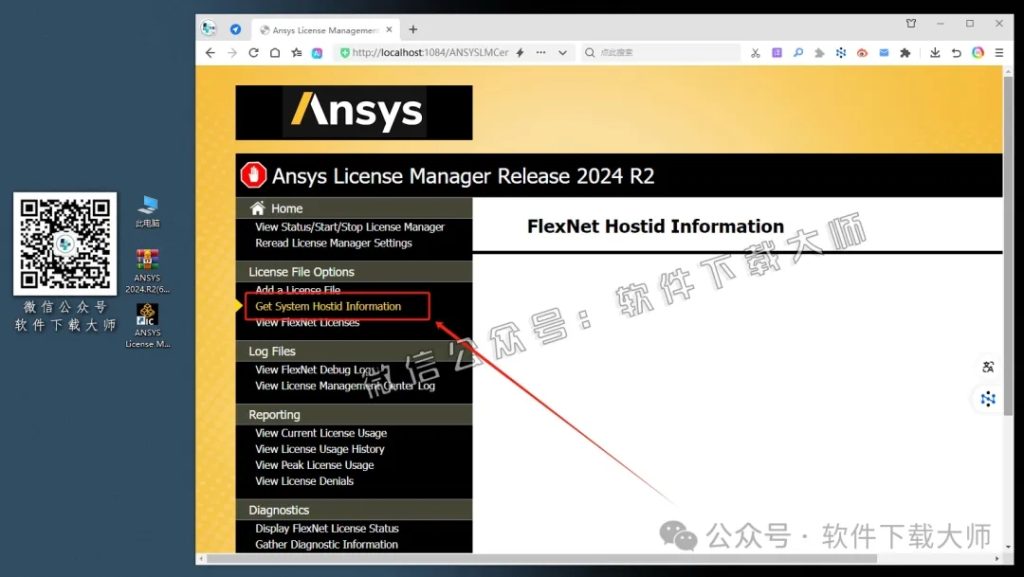Click the floating translate page icon
This screenshot has height=577, width=1024.
988,367
